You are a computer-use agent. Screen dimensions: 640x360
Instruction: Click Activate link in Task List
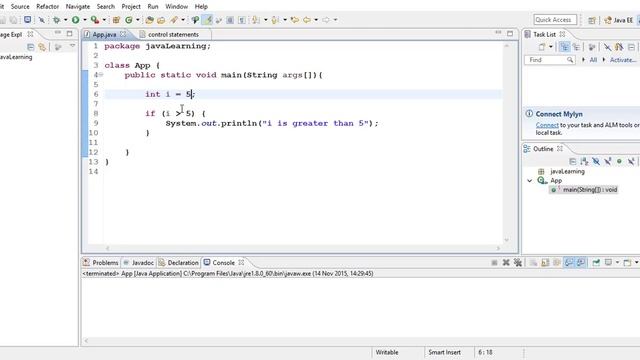pyautogui.click(x=623, y=60)
